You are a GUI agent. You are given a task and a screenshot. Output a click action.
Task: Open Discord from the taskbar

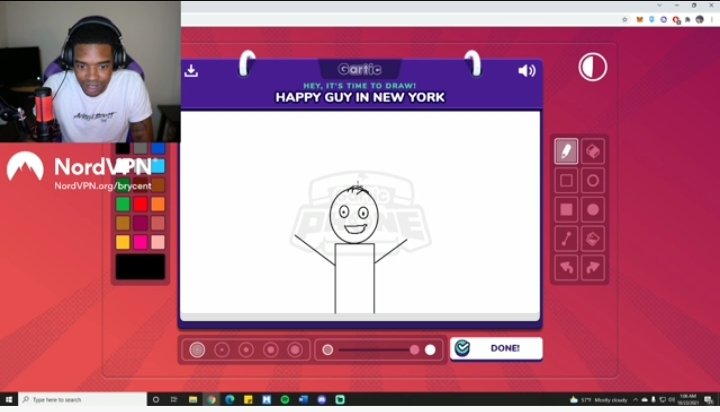321,400
